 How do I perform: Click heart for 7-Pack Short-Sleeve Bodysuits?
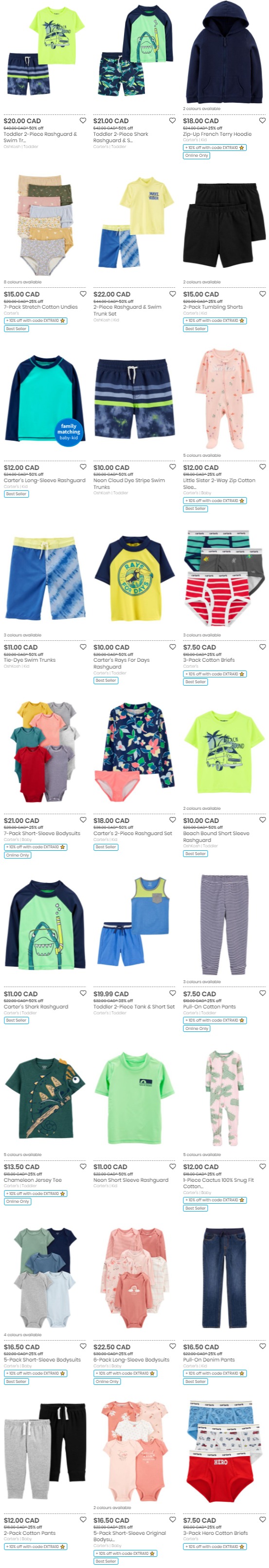point(83,820)
